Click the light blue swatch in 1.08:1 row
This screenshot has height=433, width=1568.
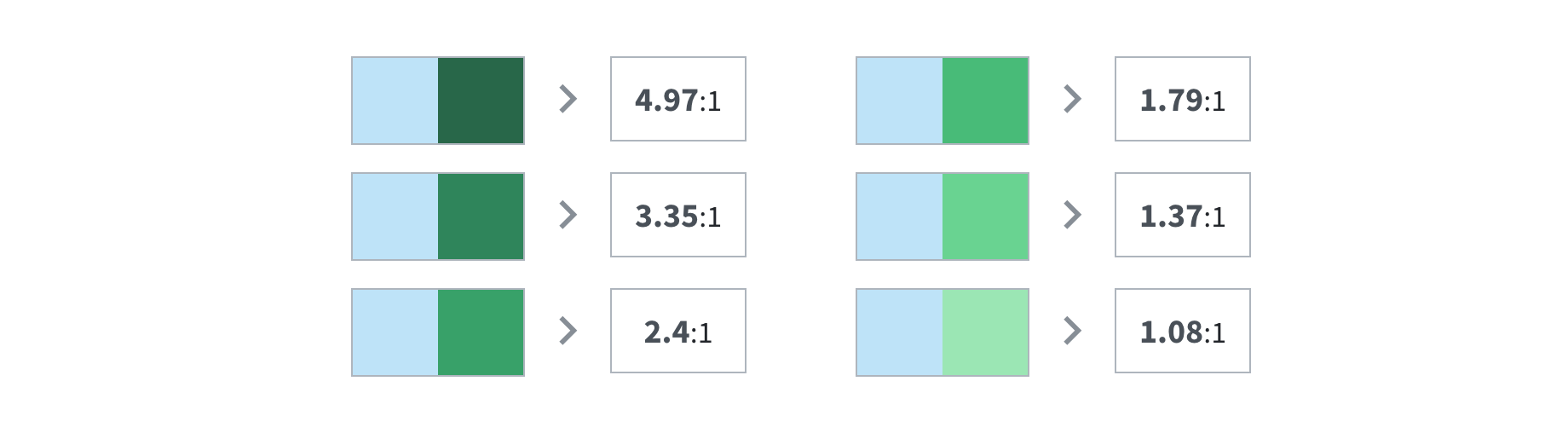[x=900, y=332]
